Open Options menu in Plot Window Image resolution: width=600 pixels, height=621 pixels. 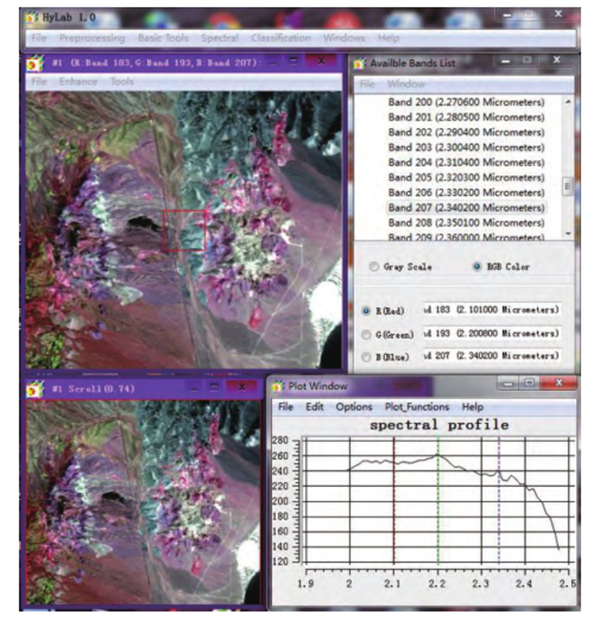pos(354,407)
